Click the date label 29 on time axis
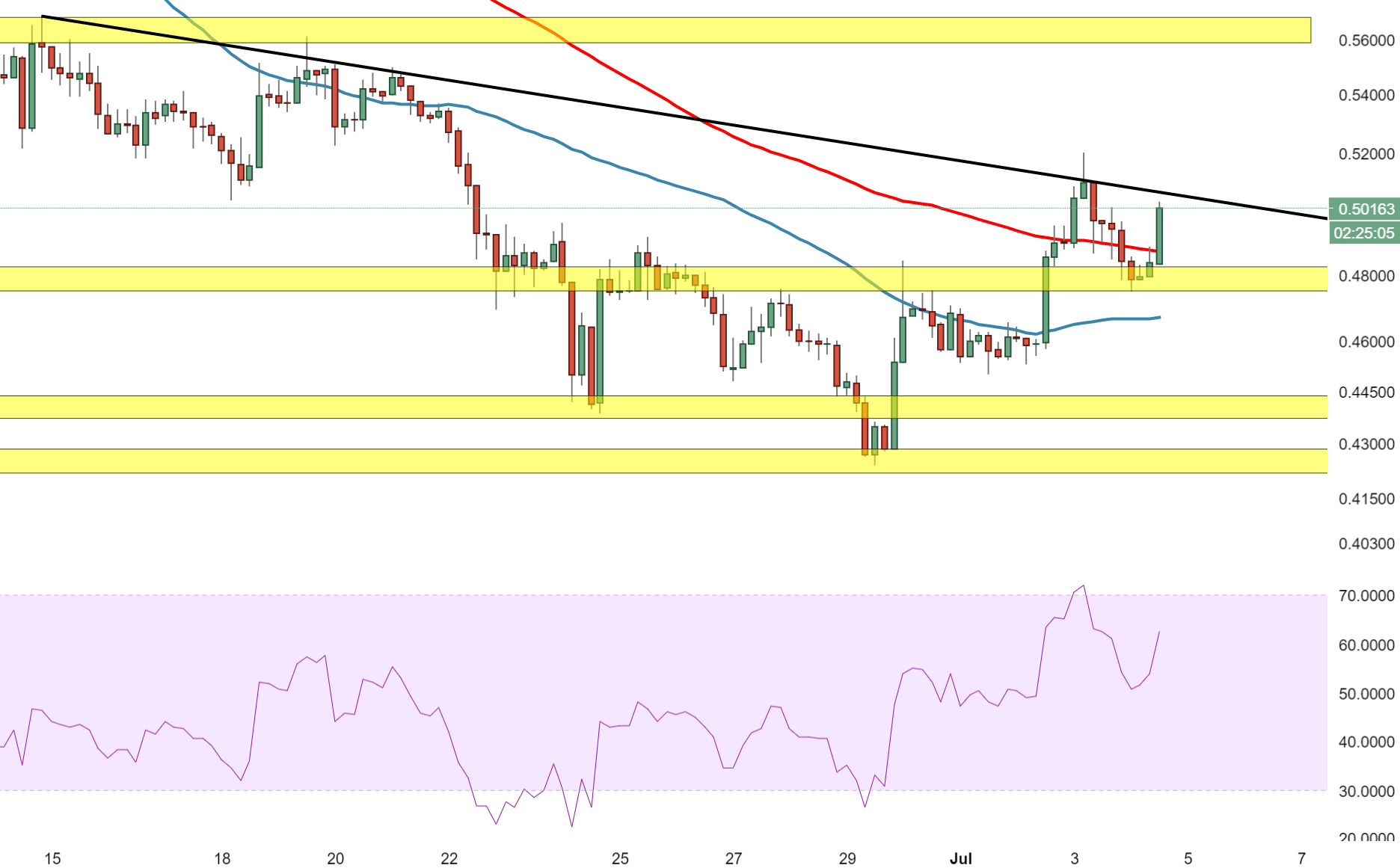The image size is (1400, 868). [x=847, y=858]
